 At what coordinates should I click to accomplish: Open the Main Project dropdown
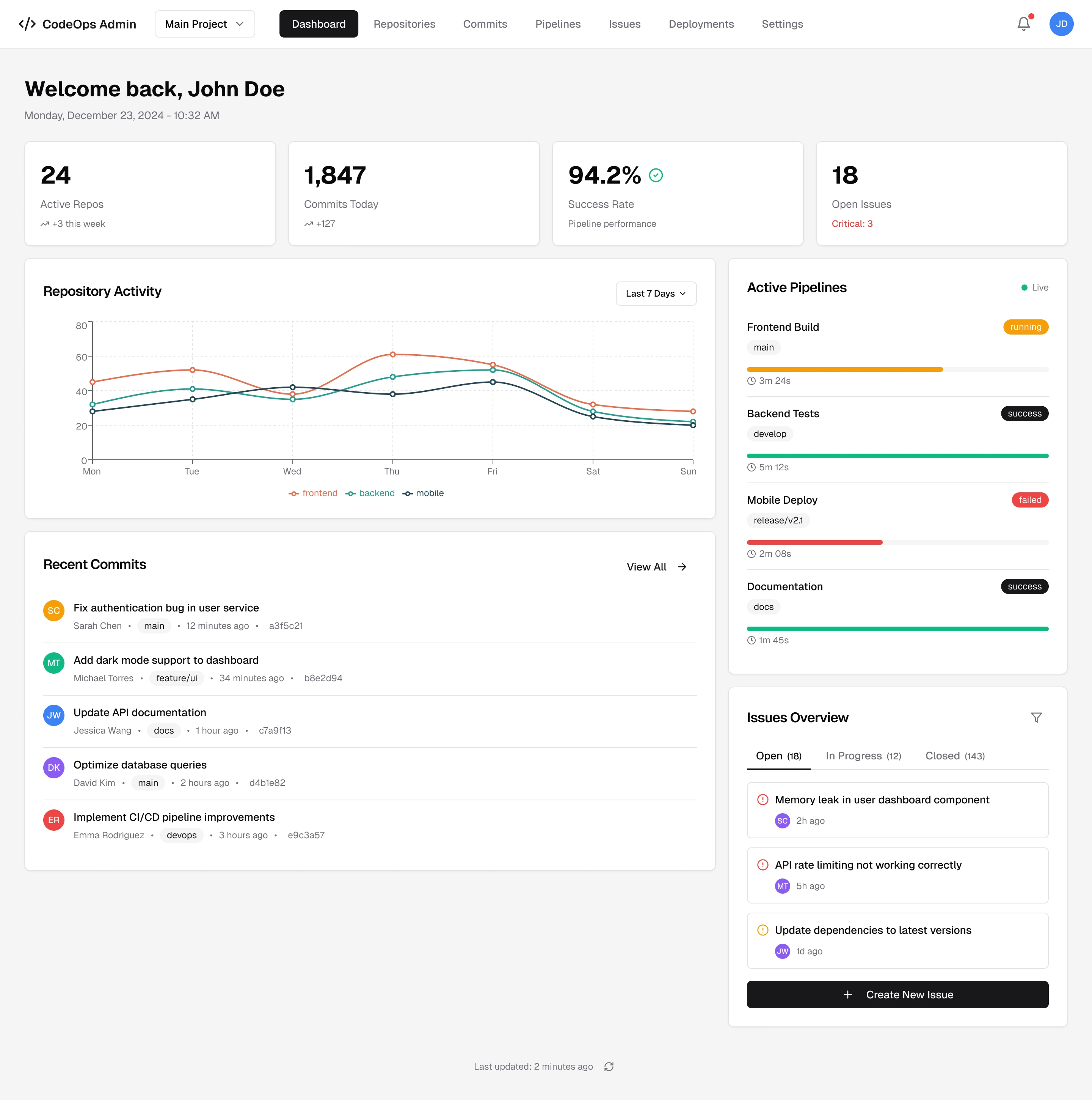tap(204, 24)
